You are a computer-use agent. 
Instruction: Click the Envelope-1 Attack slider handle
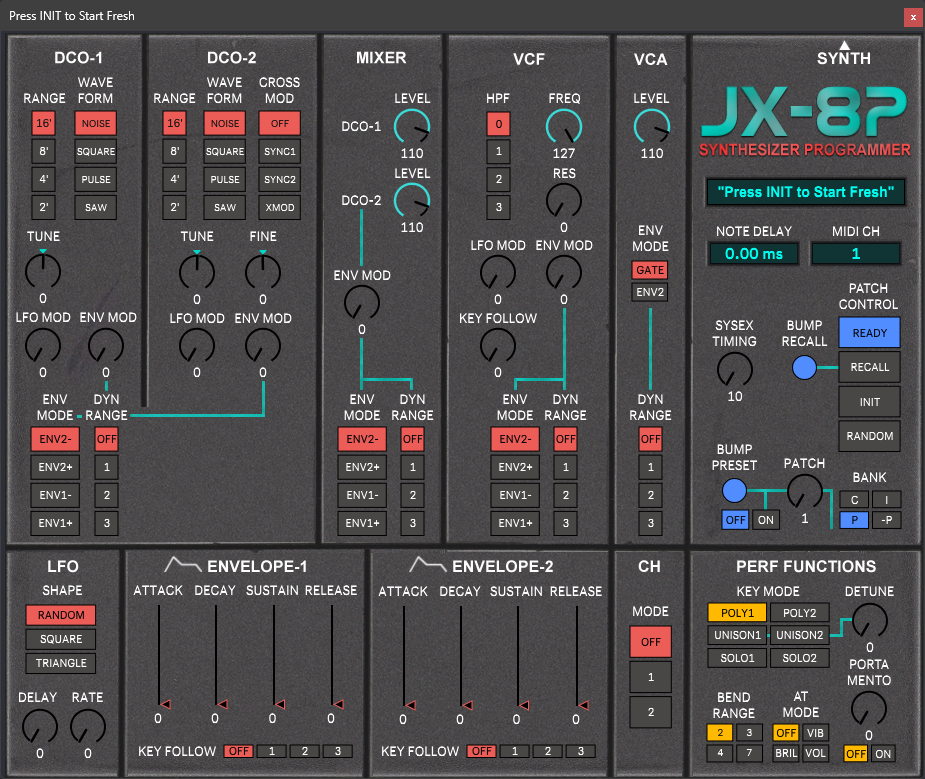coord(165,704)
